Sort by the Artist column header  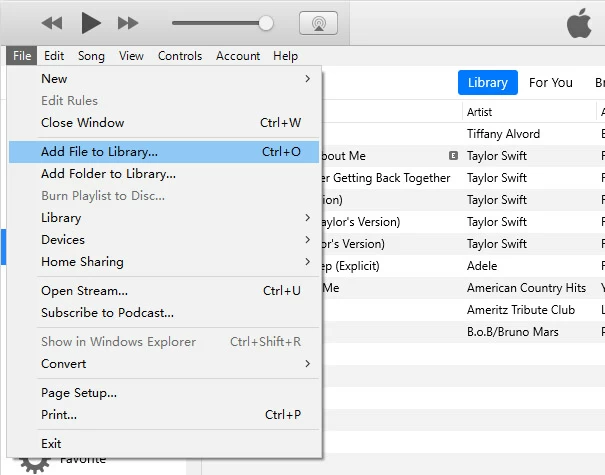529,112
